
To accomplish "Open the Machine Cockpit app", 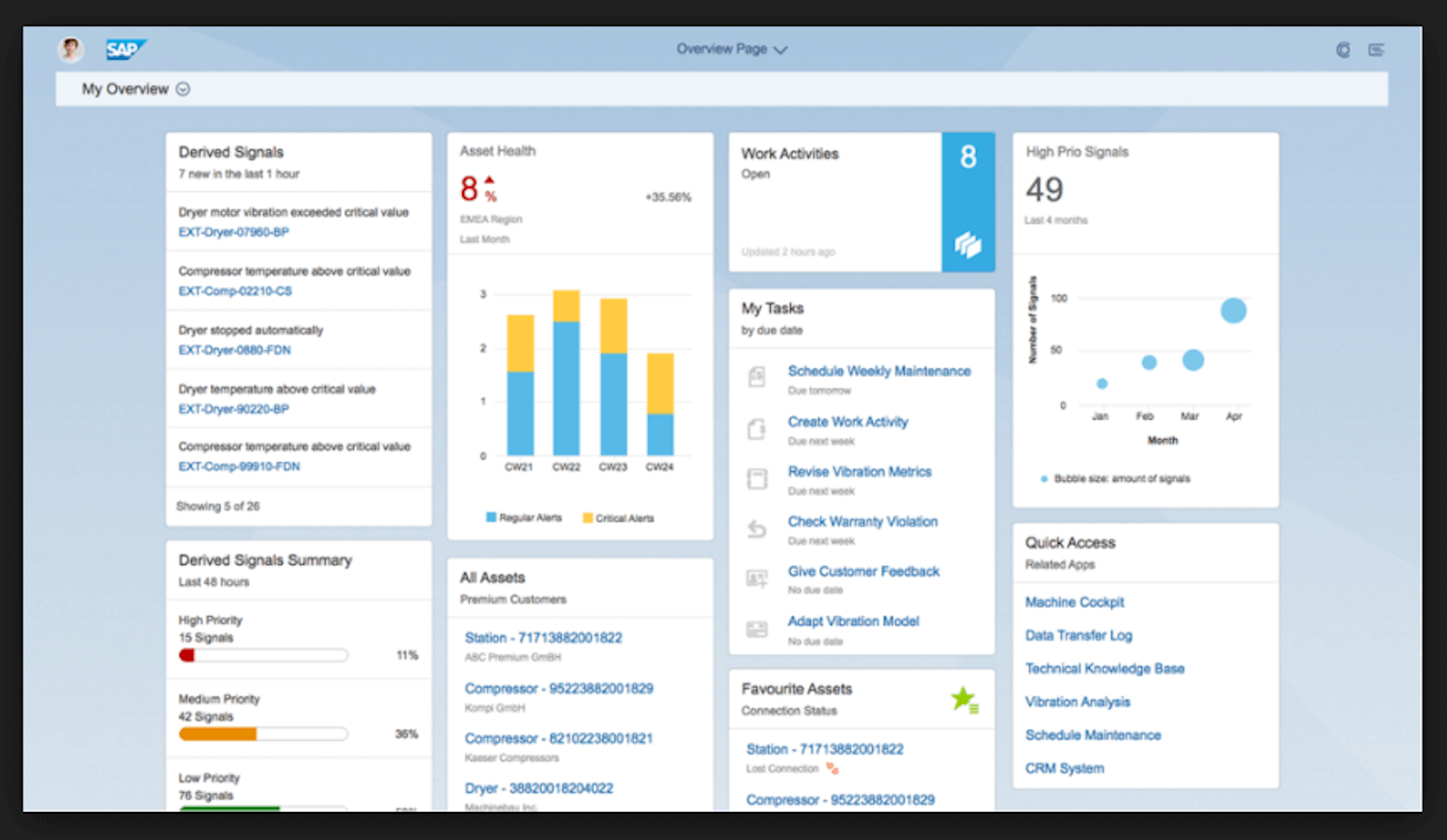I will coord(1074,602).
